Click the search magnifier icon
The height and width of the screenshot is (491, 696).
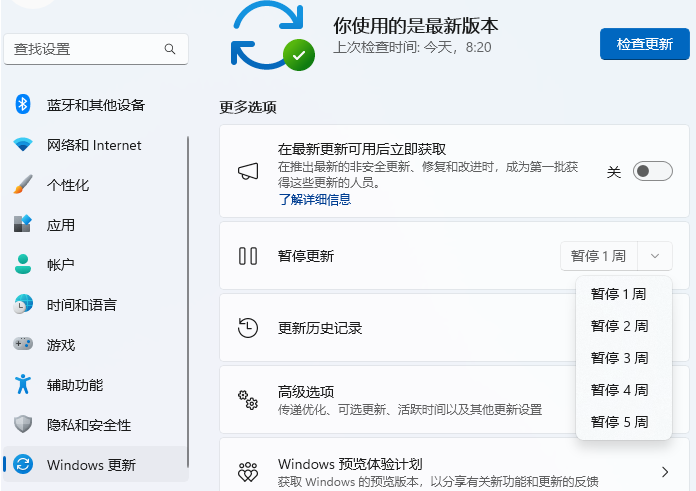point(170,49)
